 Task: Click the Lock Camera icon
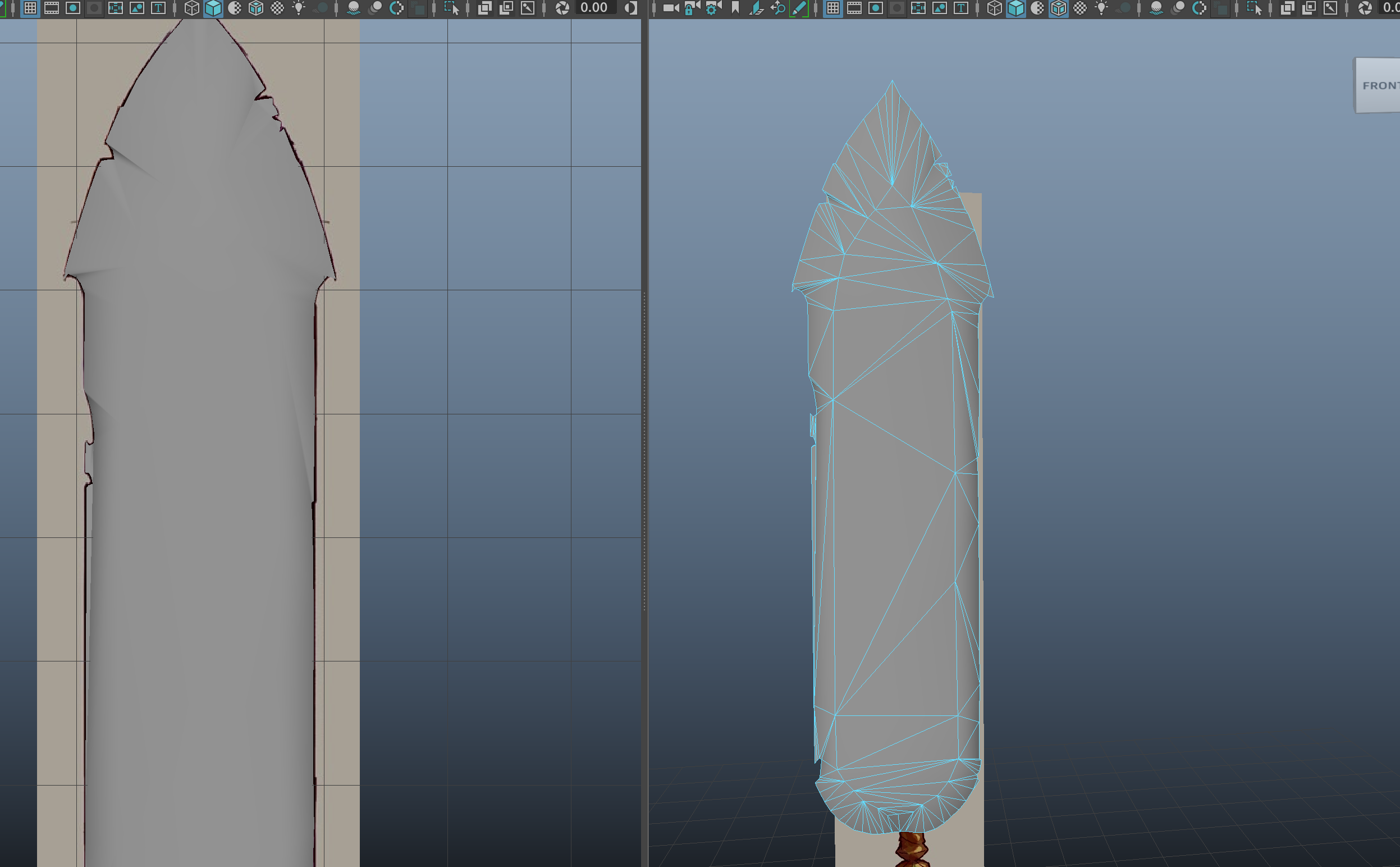tap(691, 8)
